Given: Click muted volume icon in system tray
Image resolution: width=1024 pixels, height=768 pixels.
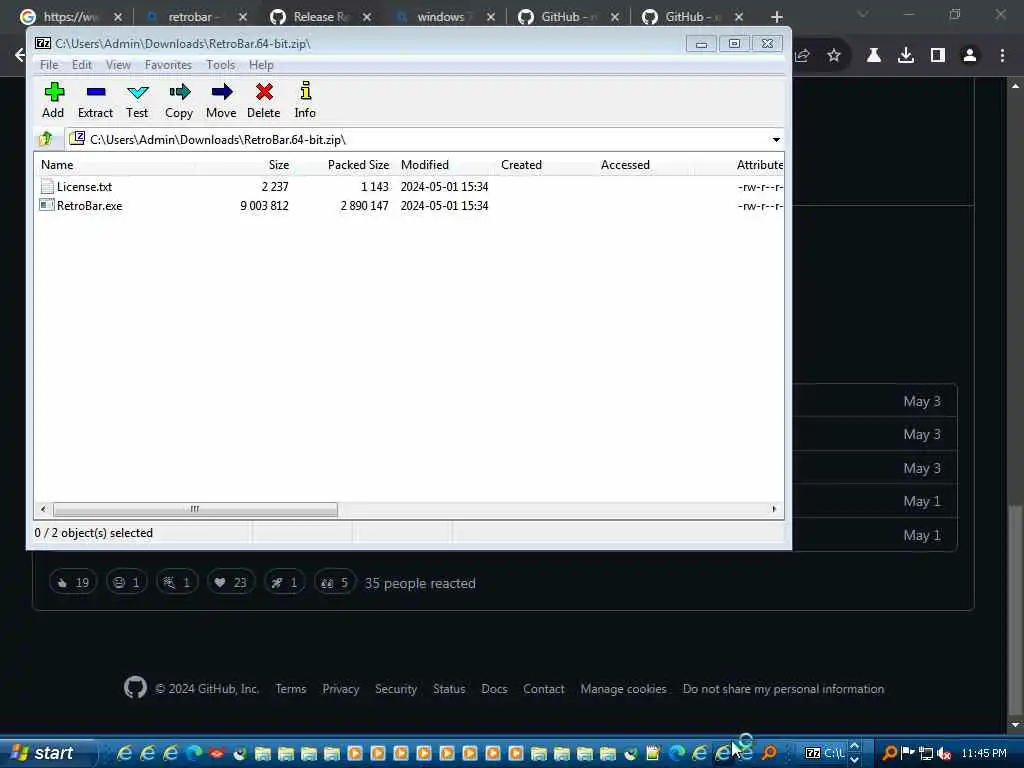Looking at the screenshot, I should point(944,754).
